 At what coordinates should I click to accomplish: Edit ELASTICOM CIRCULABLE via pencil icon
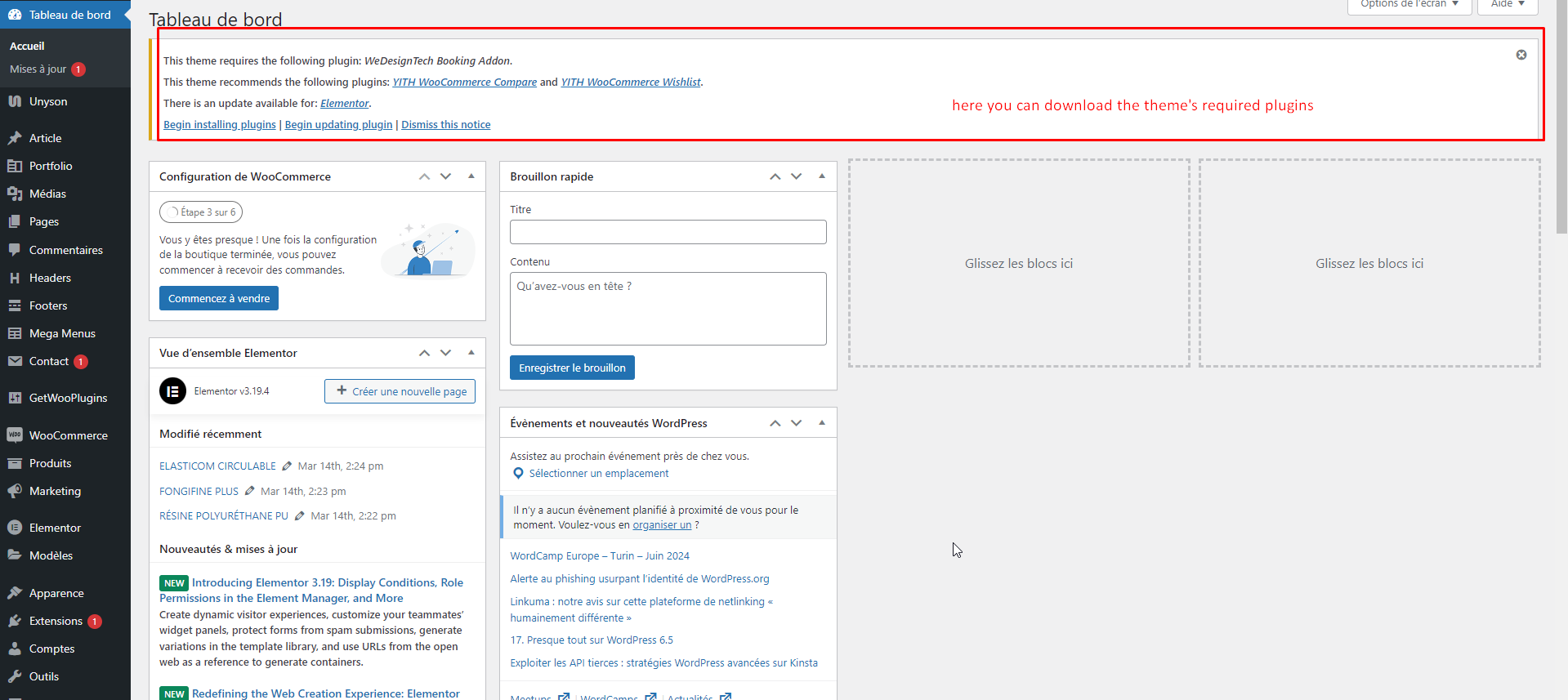[287, 466]
